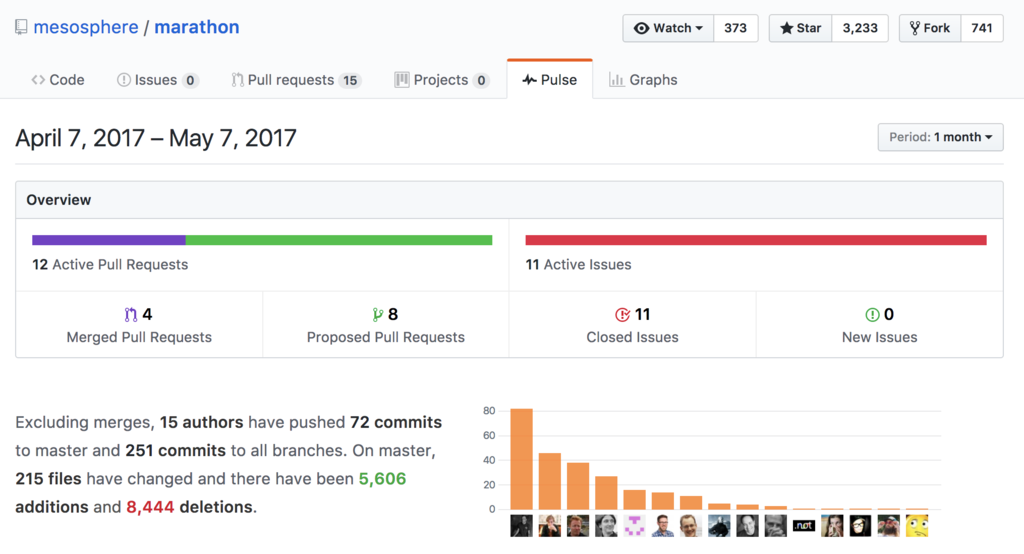
Task: Click the 'April 7, 2017 – May 7, 2017' heading
Action: (x=156, y=138)
